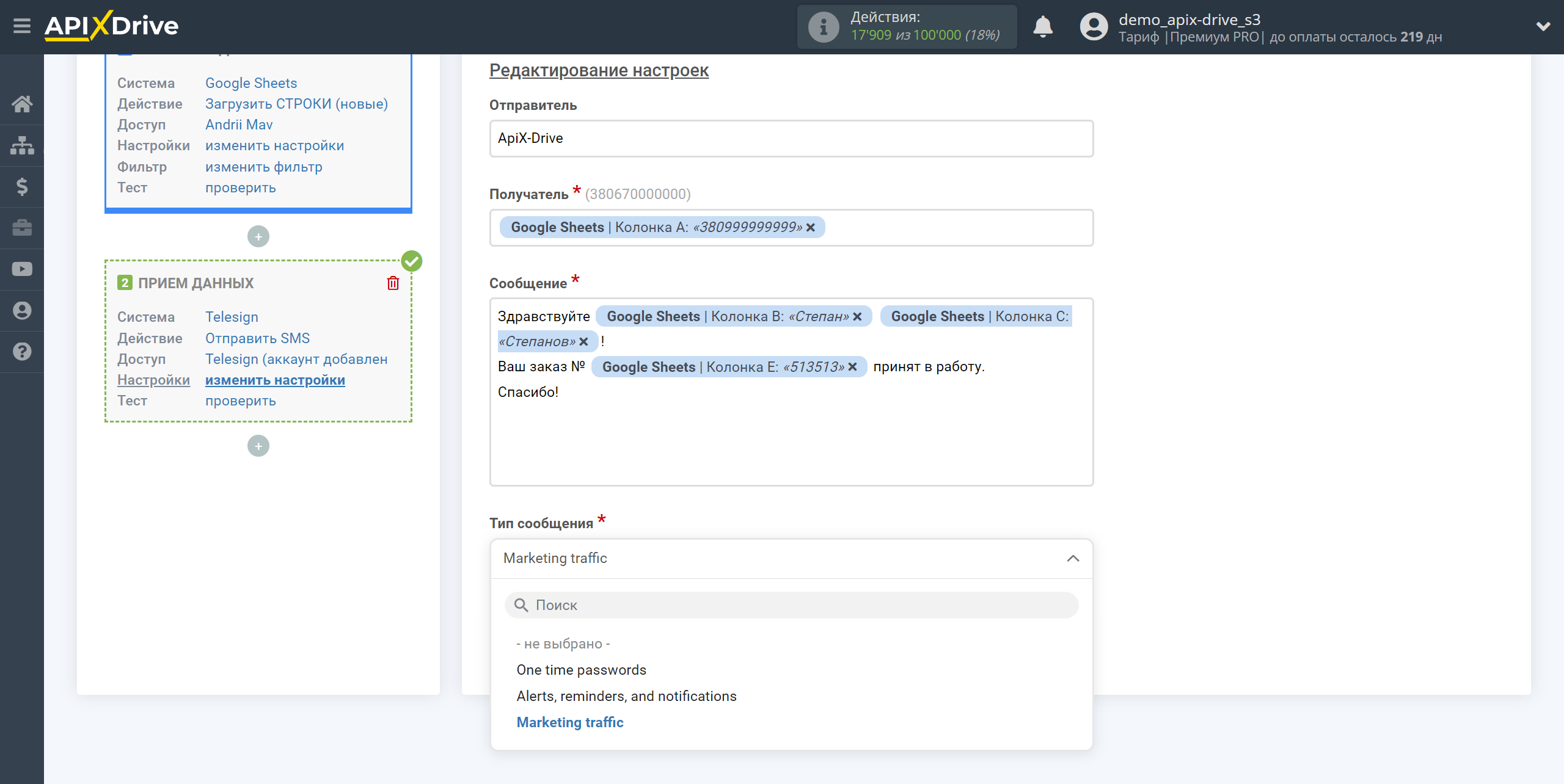The width and height of the screenshot is (1564, 784).
Task: Delete the data receiving block
Action: 393,283
